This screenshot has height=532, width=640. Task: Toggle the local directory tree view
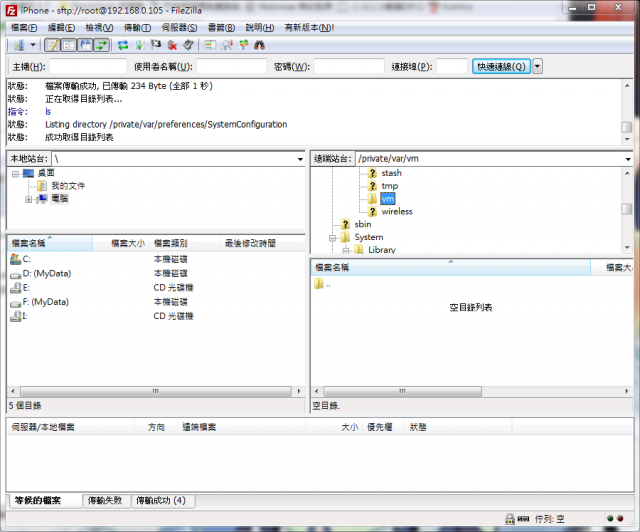pos(69,45)
